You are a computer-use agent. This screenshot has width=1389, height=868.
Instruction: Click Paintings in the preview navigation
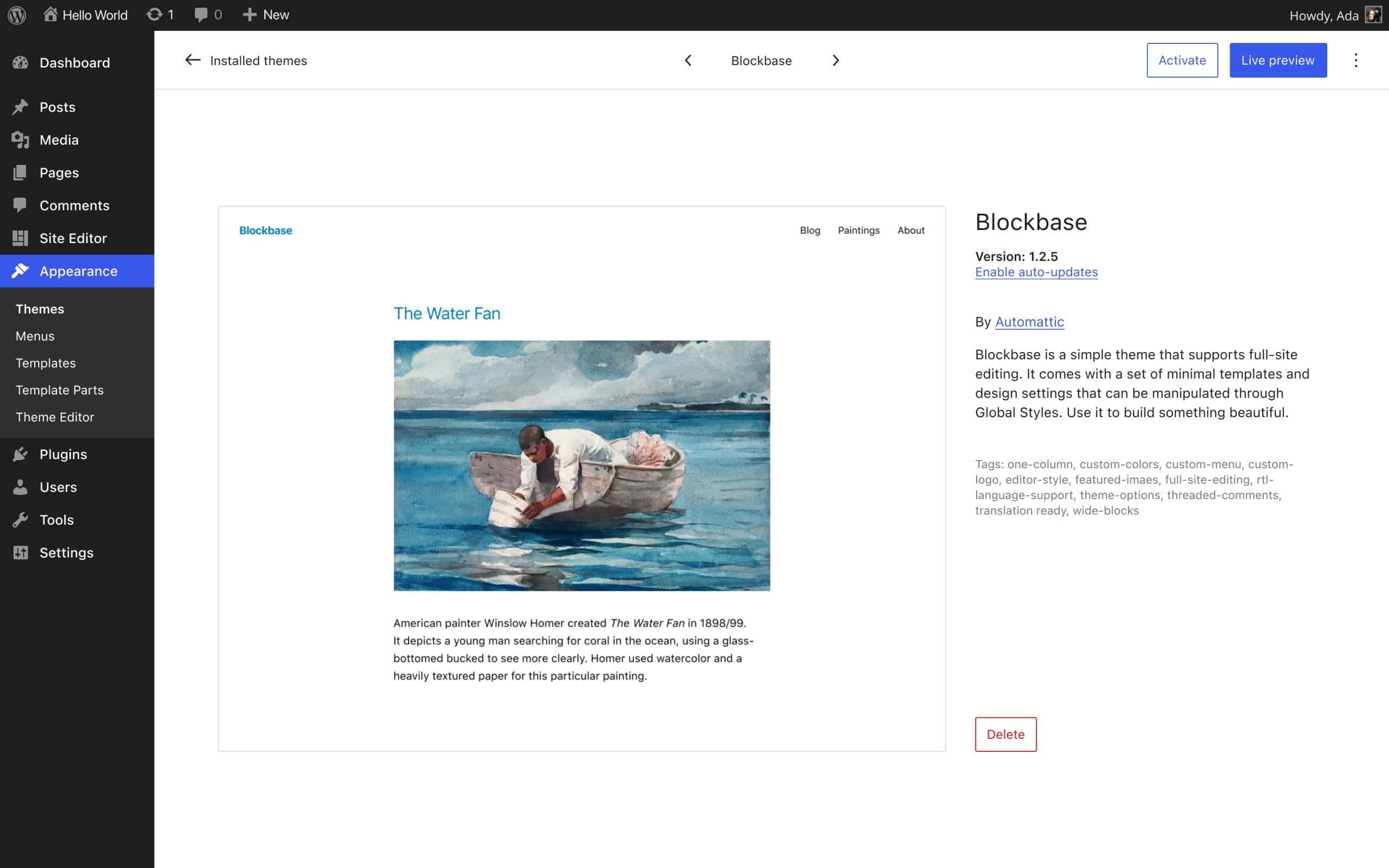[859, 230]
